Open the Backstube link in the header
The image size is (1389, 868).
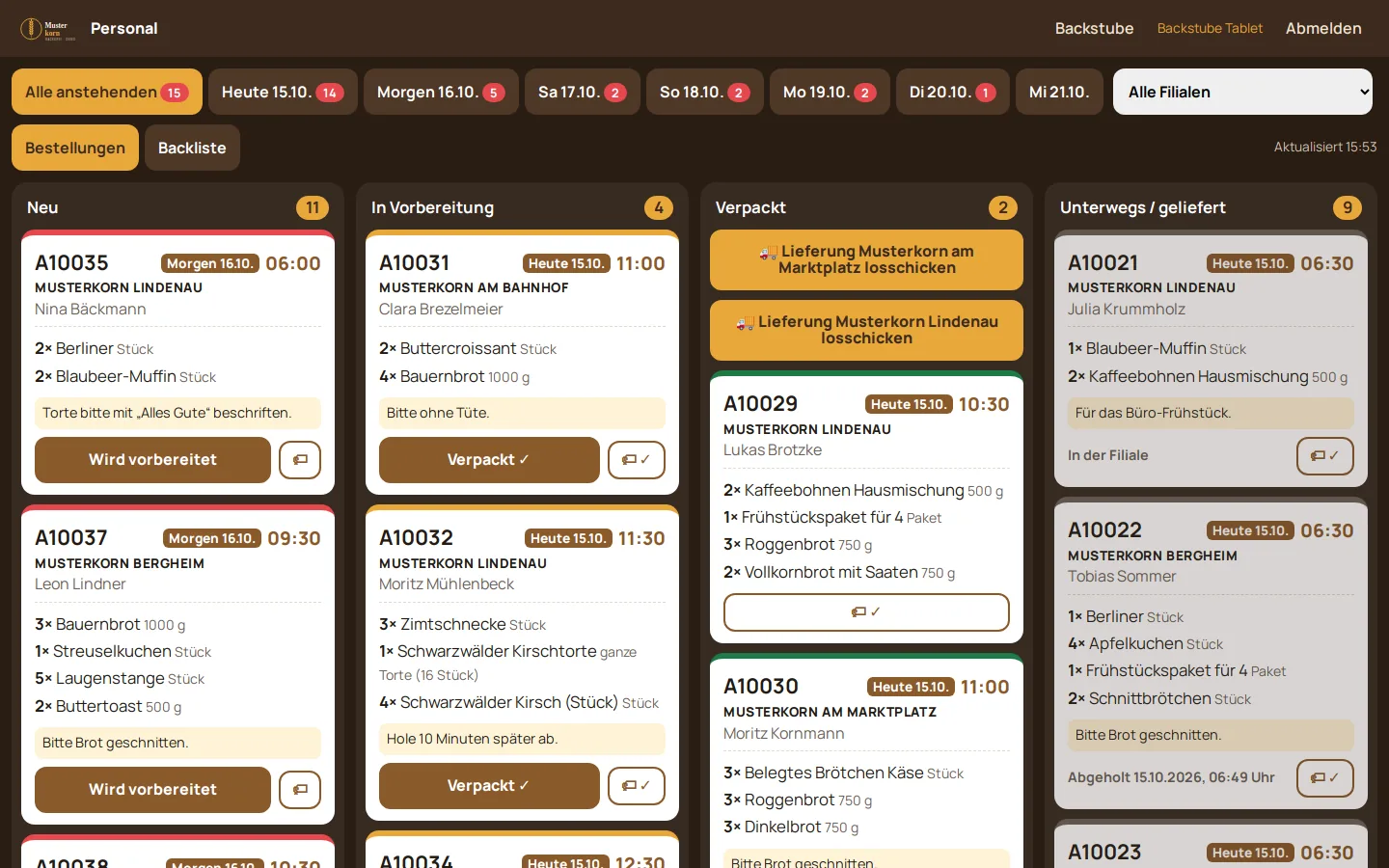pos(1094,29)
